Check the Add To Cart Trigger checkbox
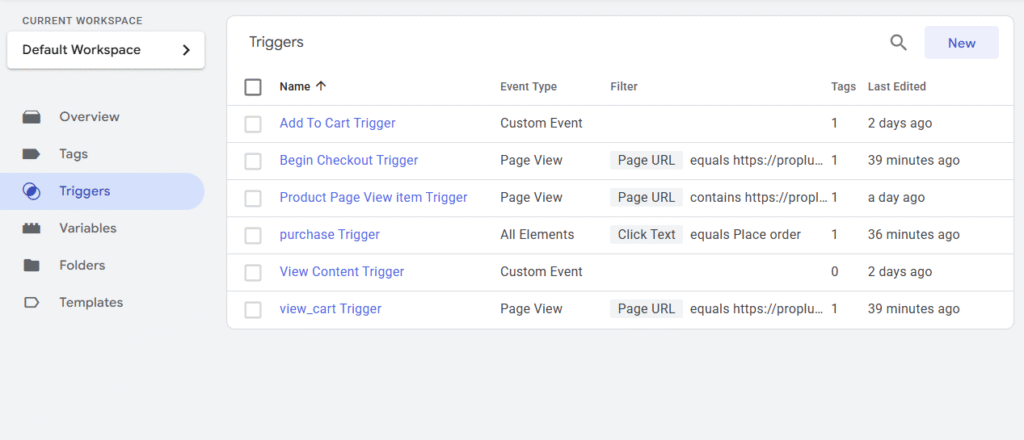Viewport: 1024px width, 440px height. (x=253, y=124)
